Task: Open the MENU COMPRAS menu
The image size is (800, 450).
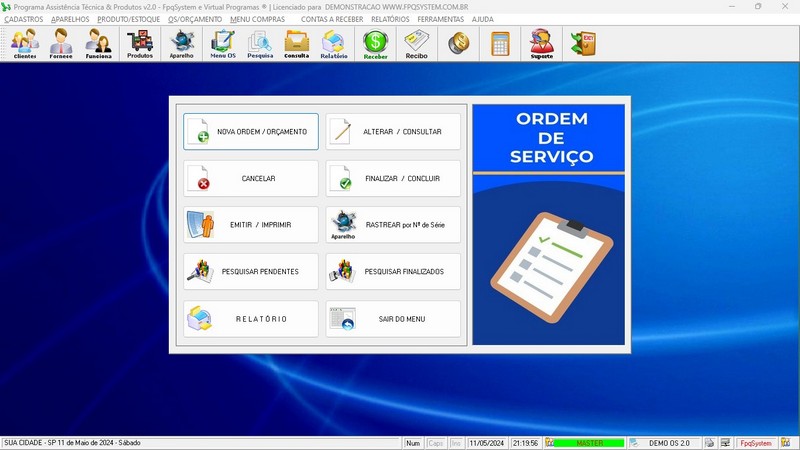Action: [x=257, y=19]
